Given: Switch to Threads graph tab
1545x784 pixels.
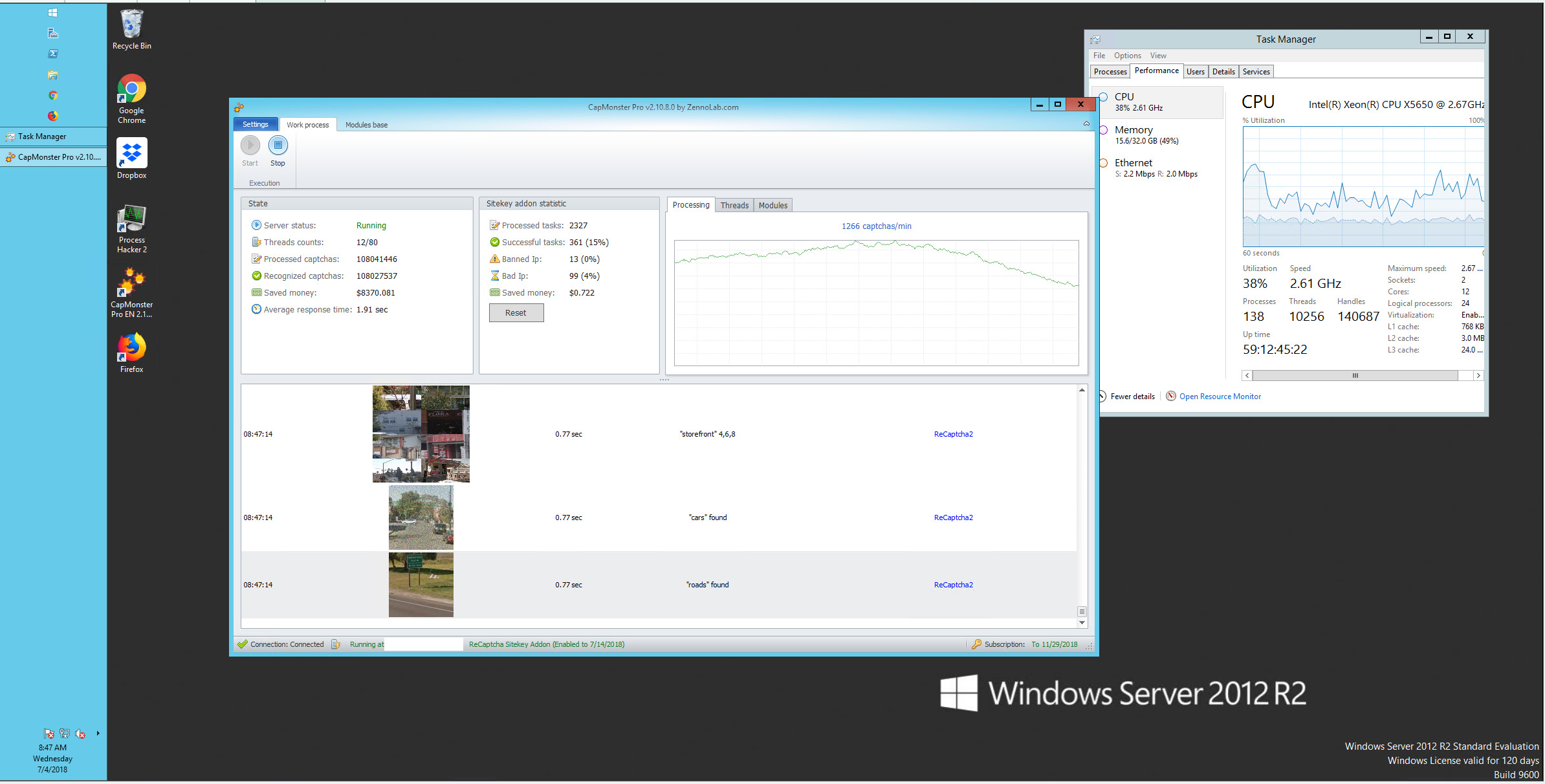Looking at the screenshot, I should [x=734, y=205].
